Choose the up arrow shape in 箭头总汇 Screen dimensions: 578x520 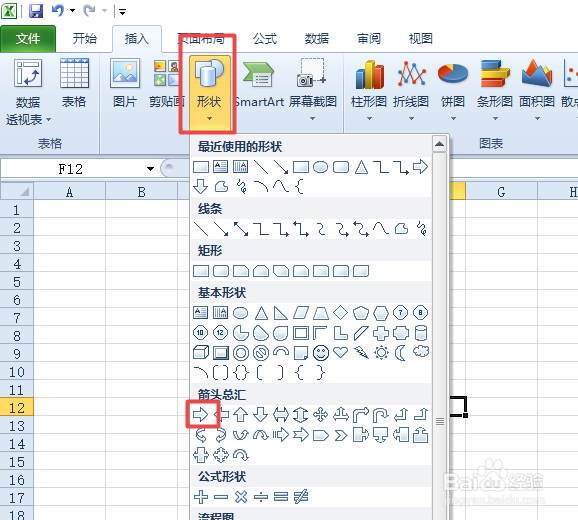pyautogui.click(x=240, y=415)
